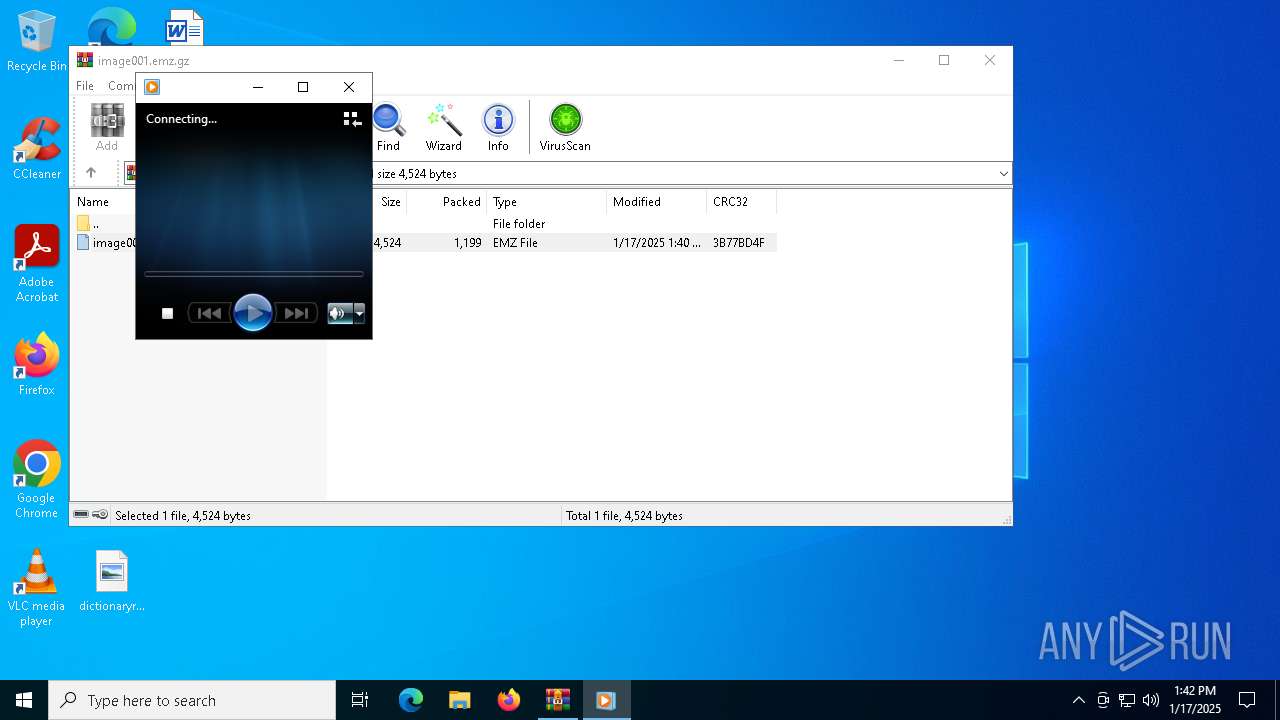Click the Add archive toolbar icon
Viewport: 1280px width, 720px height.
pos(107,128)
